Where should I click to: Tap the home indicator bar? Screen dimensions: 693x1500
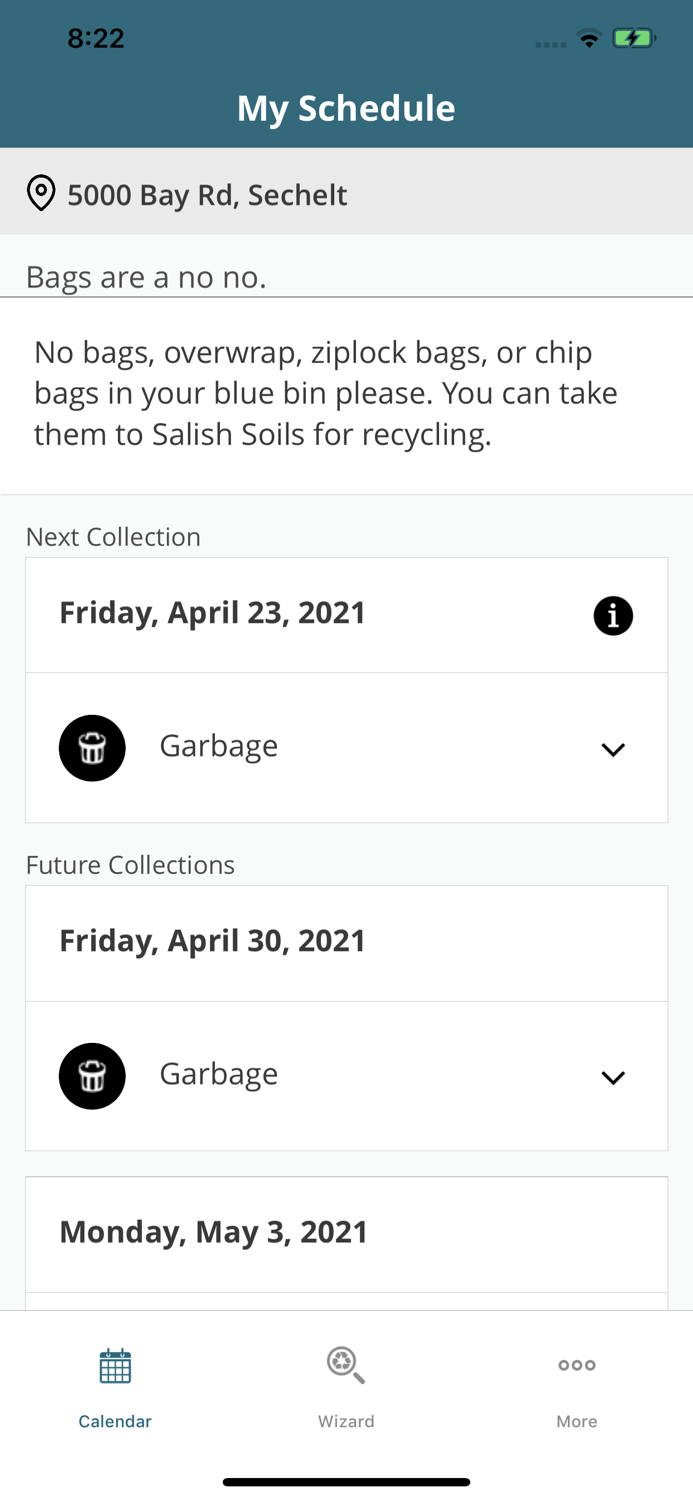[x=346, y=1481]
